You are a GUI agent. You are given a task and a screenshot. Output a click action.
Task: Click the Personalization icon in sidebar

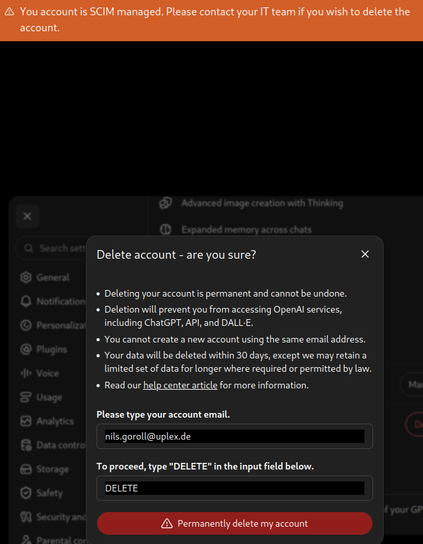(x=26, y=325)
